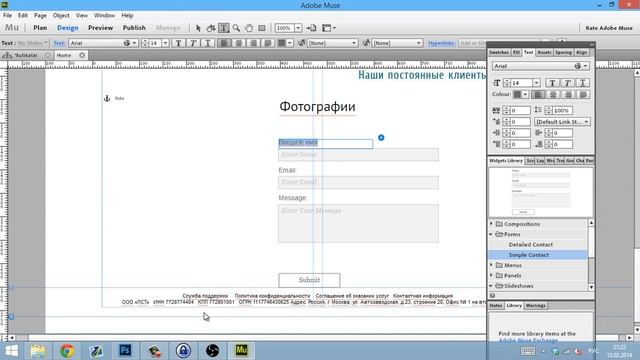
Task: Toggle italic in the Text panel
Action: pyautogui.click(x=567, y=83)
